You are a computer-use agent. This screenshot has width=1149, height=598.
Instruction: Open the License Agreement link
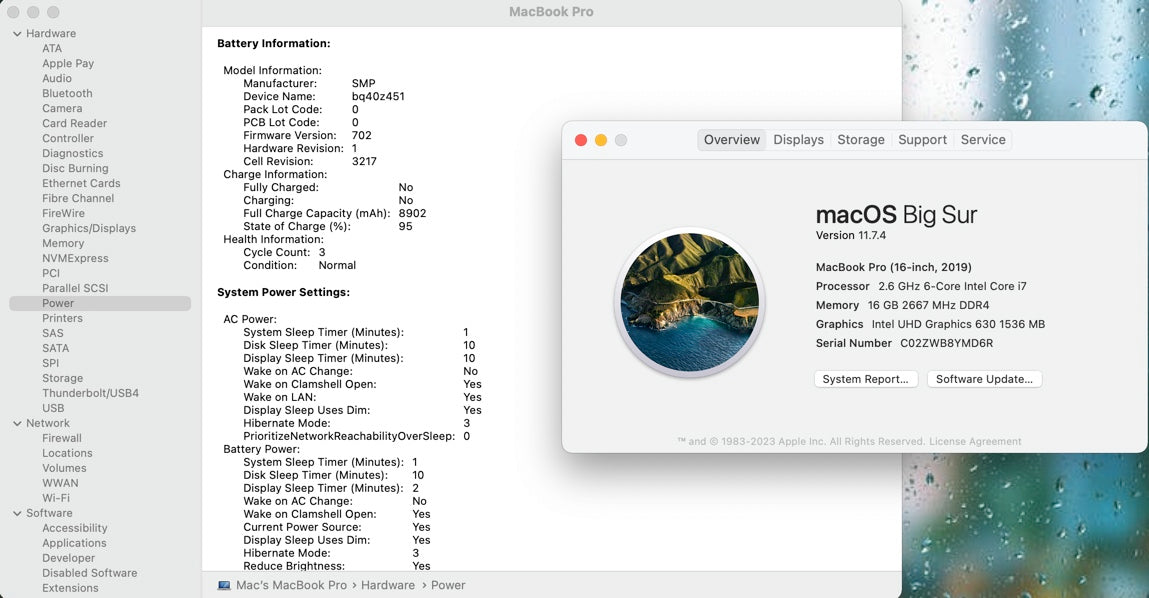point(975,441)
